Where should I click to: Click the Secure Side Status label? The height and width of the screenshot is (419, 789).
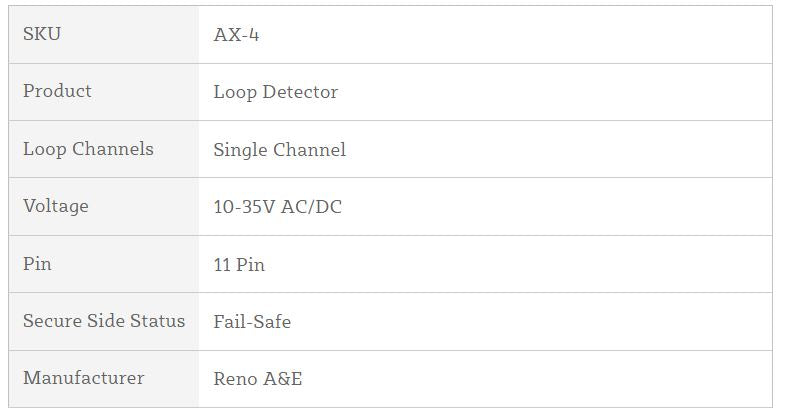click(x=104, y=321)
